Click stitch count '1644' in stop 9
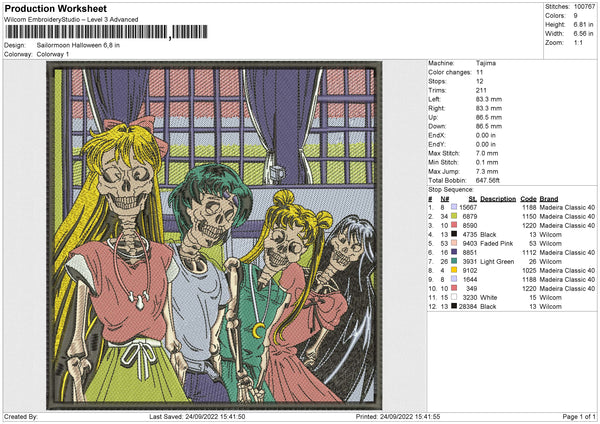The height and width of the screenshot is (424, 600). tap(470, 279)
